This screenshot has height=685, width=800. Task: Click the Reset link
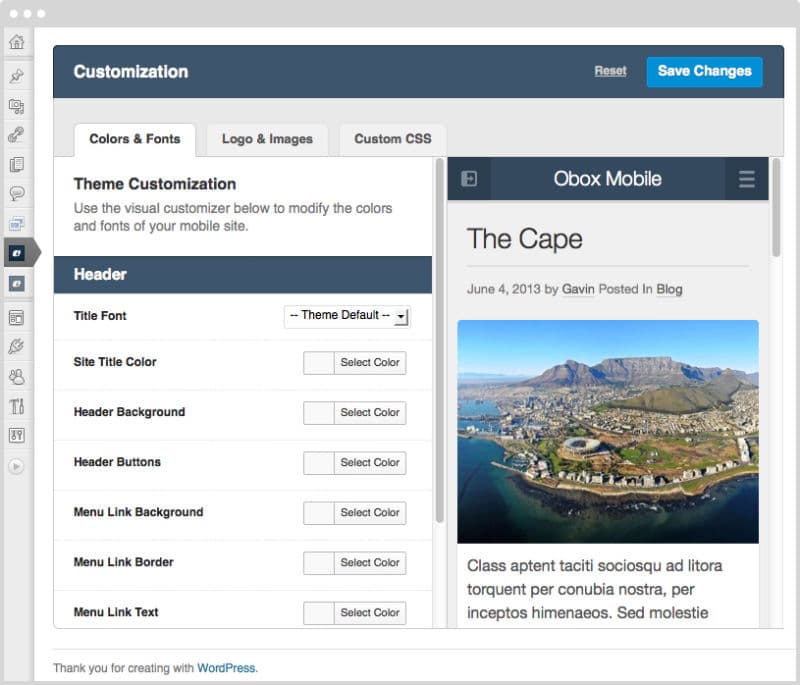(x=610, y=71)
